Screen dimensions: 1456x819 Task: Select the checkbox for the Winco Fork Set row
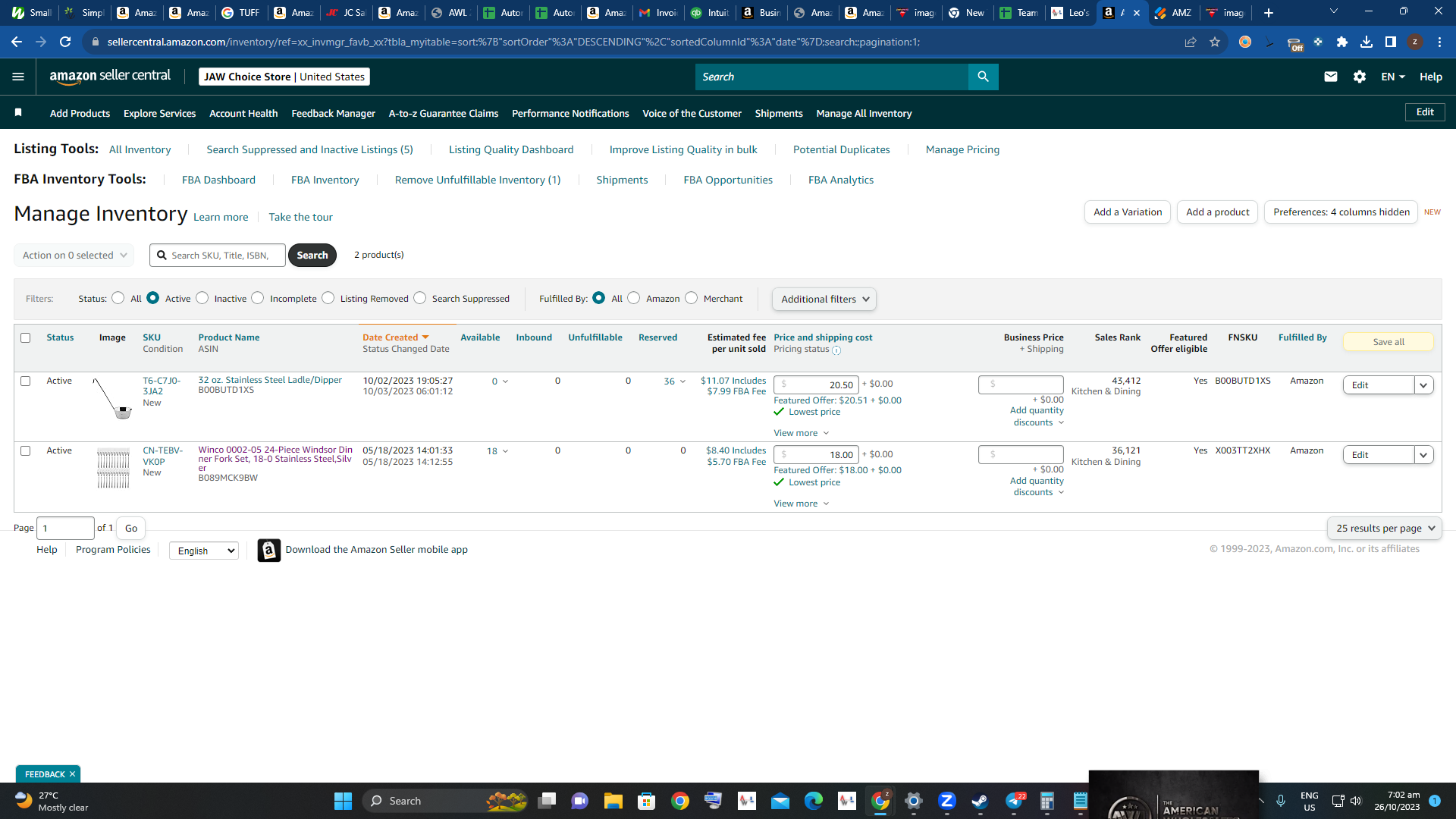(26, 451)
